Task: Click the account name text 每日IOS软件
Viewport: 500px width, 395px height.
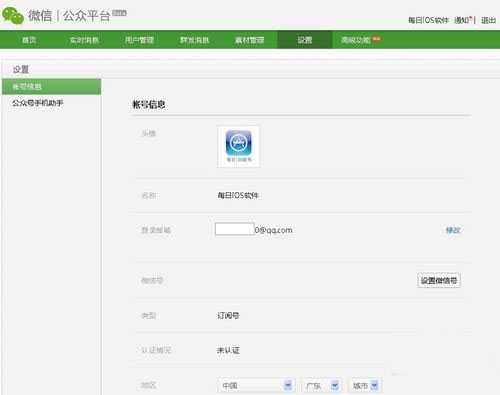Action: (x=238, y=195)
